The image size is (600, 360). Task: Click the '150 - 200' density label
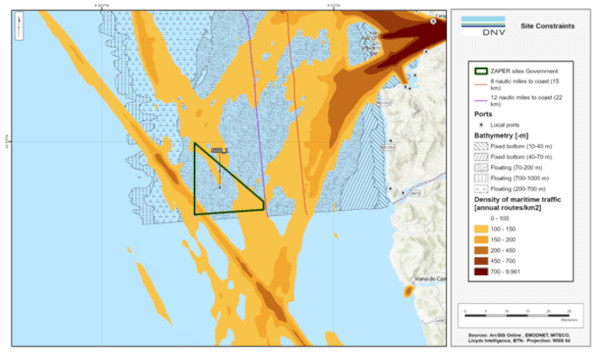click(503, 240)
